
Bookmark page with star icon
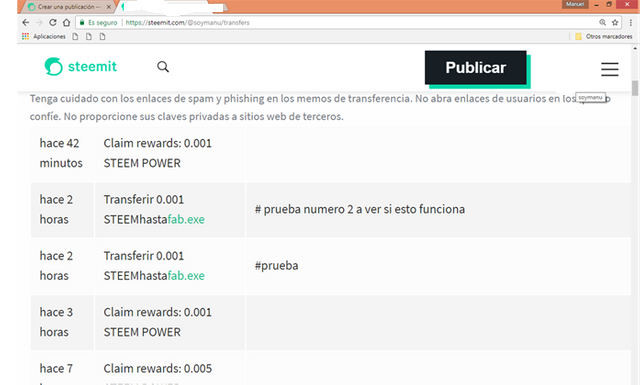[x=615, y=22]
